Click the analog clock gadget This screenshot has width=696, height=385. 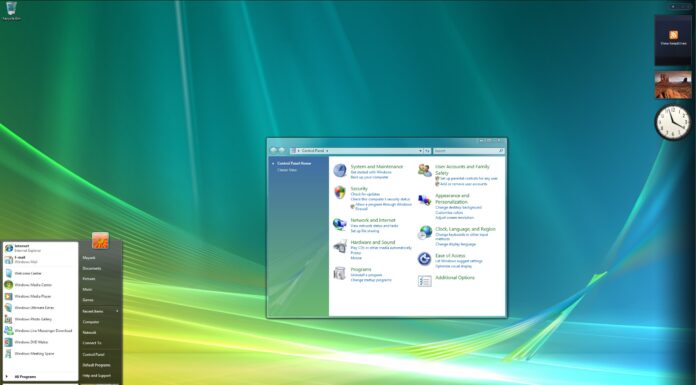point(673,122)
